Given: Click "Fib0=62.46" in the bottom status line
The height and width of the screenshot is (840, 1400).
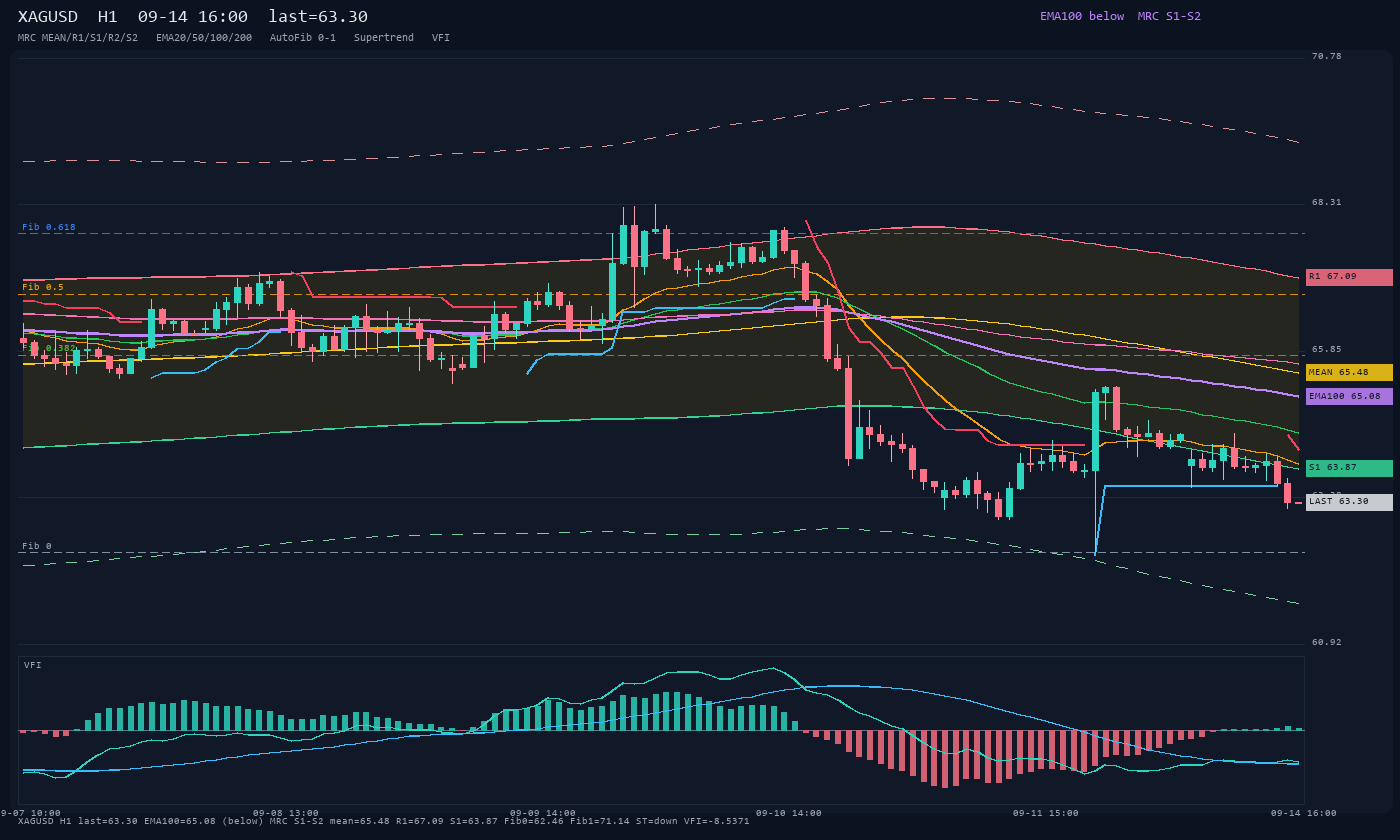Looking at the screenshot, I should pyautogui.click(x=534, y=821).
